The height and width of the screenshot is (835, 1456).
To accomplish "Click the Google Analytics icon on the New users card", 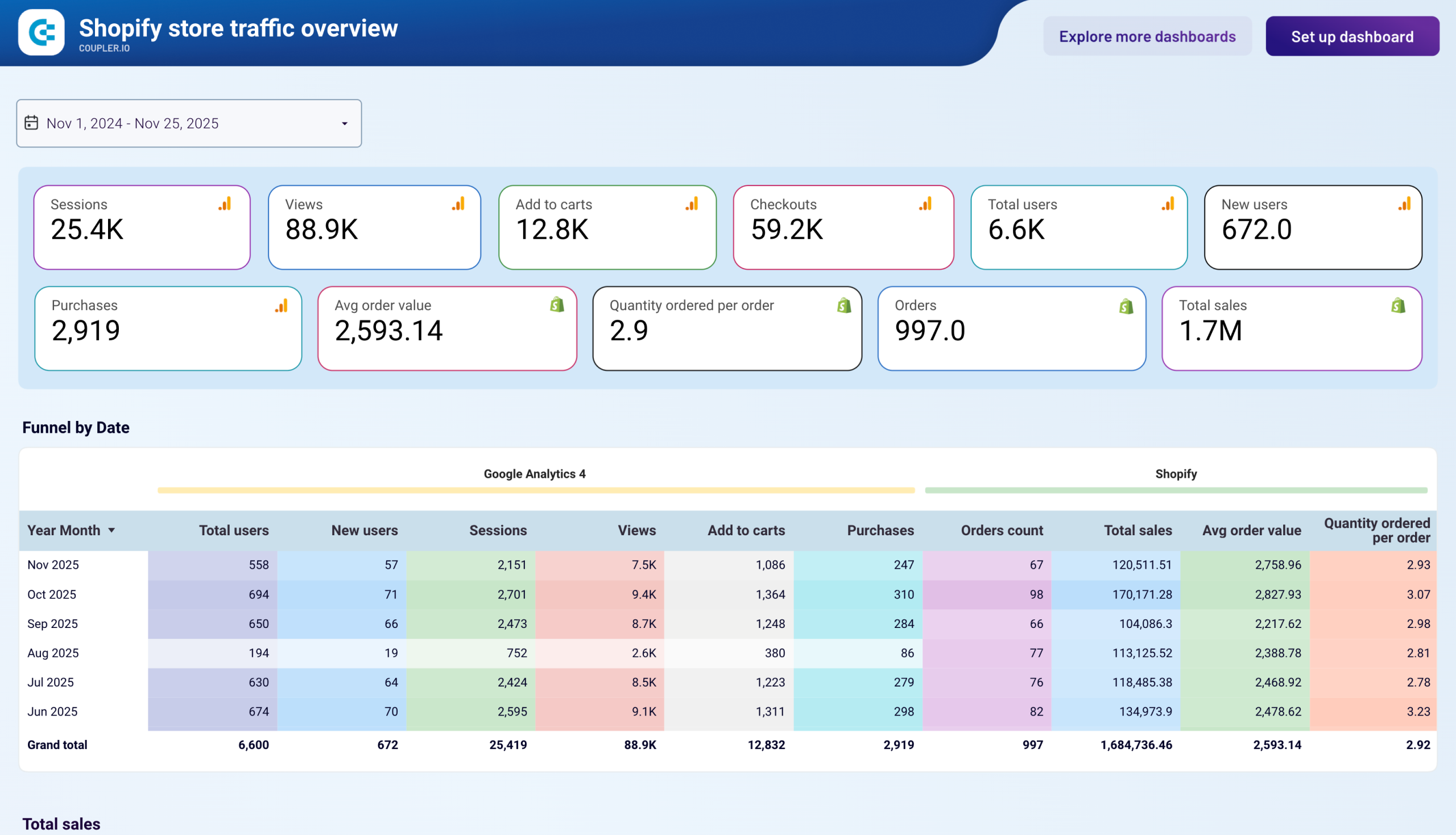I will click(x=1404, y=204).
